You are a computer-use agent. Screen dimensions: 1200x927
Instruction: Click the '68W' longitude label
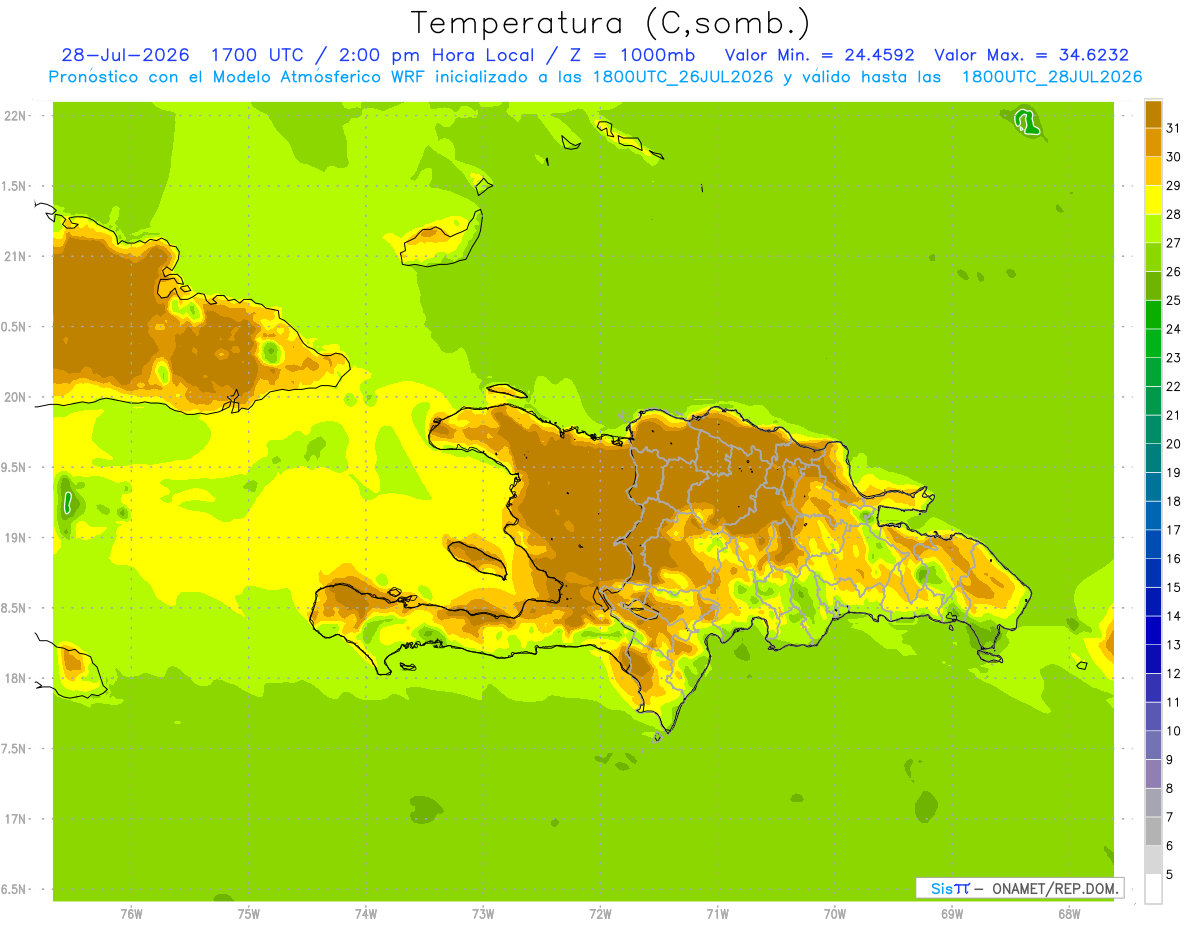[x=1069, y=914]
